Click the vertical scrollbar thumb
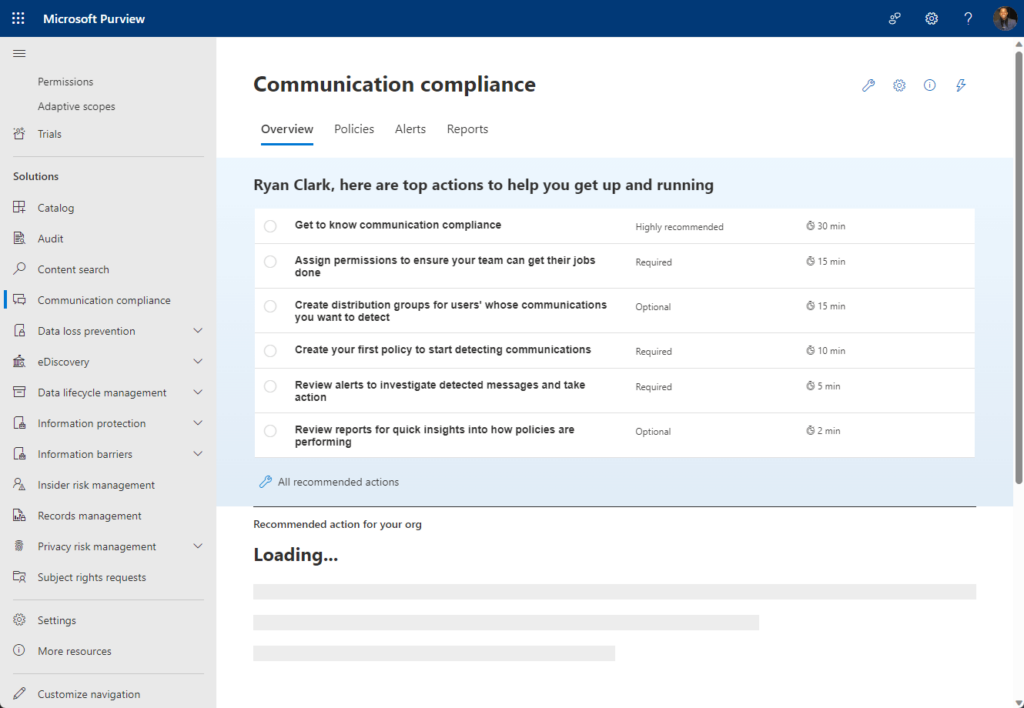This screenshot has width=1024, height=708. click(1018, 266)
